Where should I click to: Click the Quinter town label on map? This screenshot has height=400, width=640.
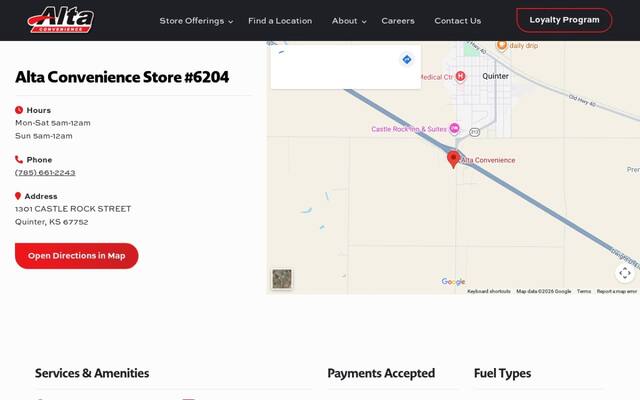(495, 76)
